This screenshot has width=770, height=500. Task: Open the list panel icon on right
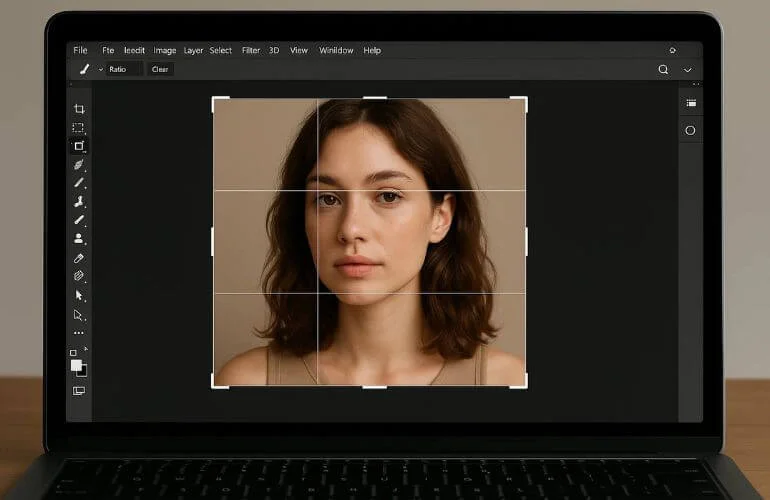[690, 103]
